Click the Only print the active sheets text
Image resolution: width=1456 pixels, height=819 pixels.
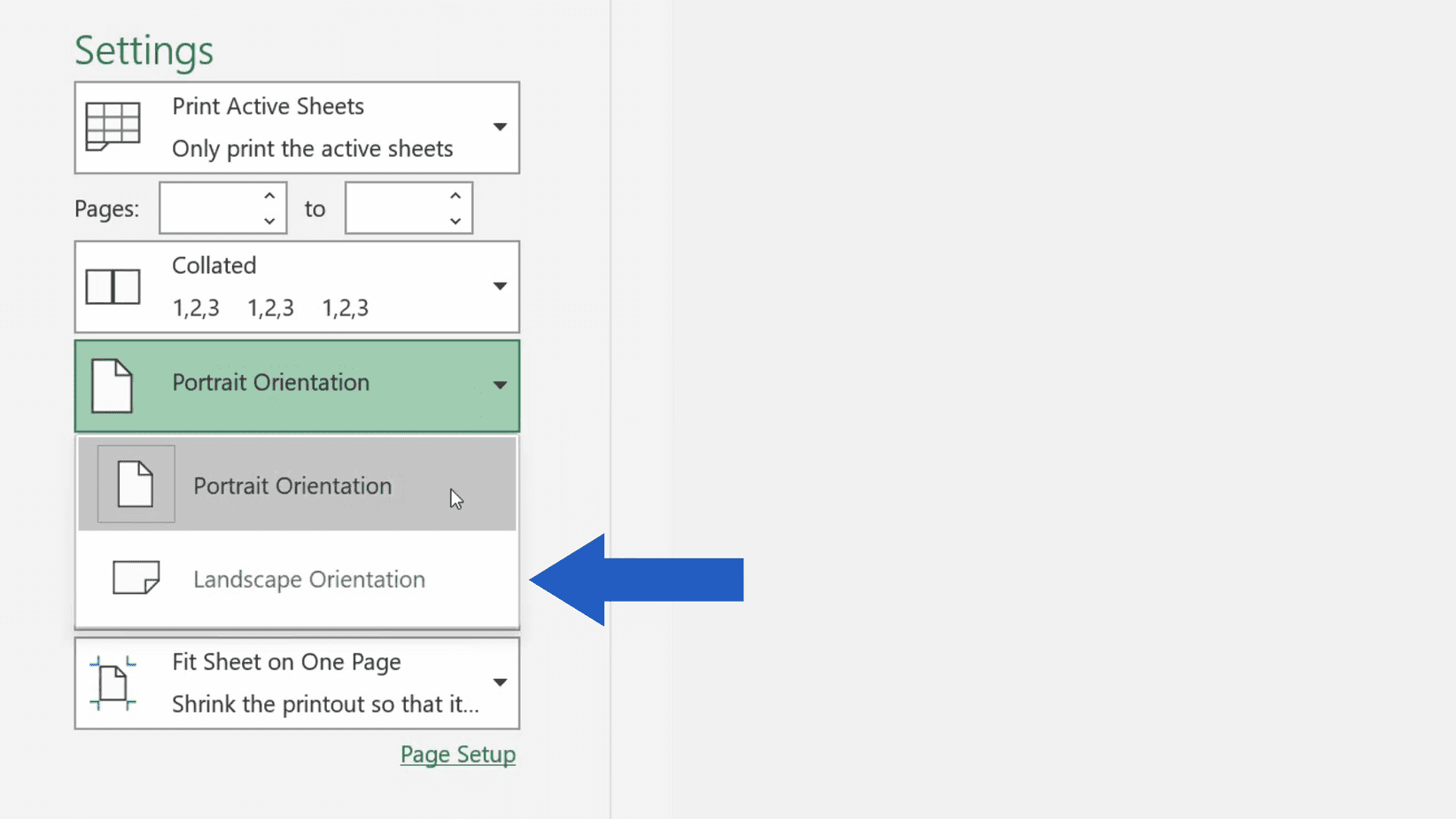point(313,148)
